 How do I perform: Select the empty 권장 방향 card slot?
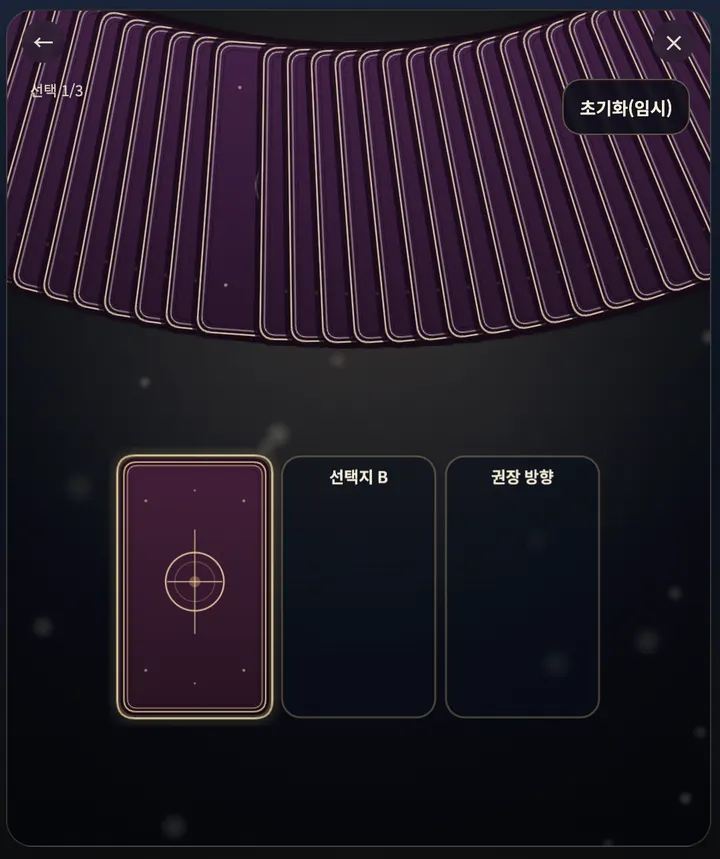[522, 587]
